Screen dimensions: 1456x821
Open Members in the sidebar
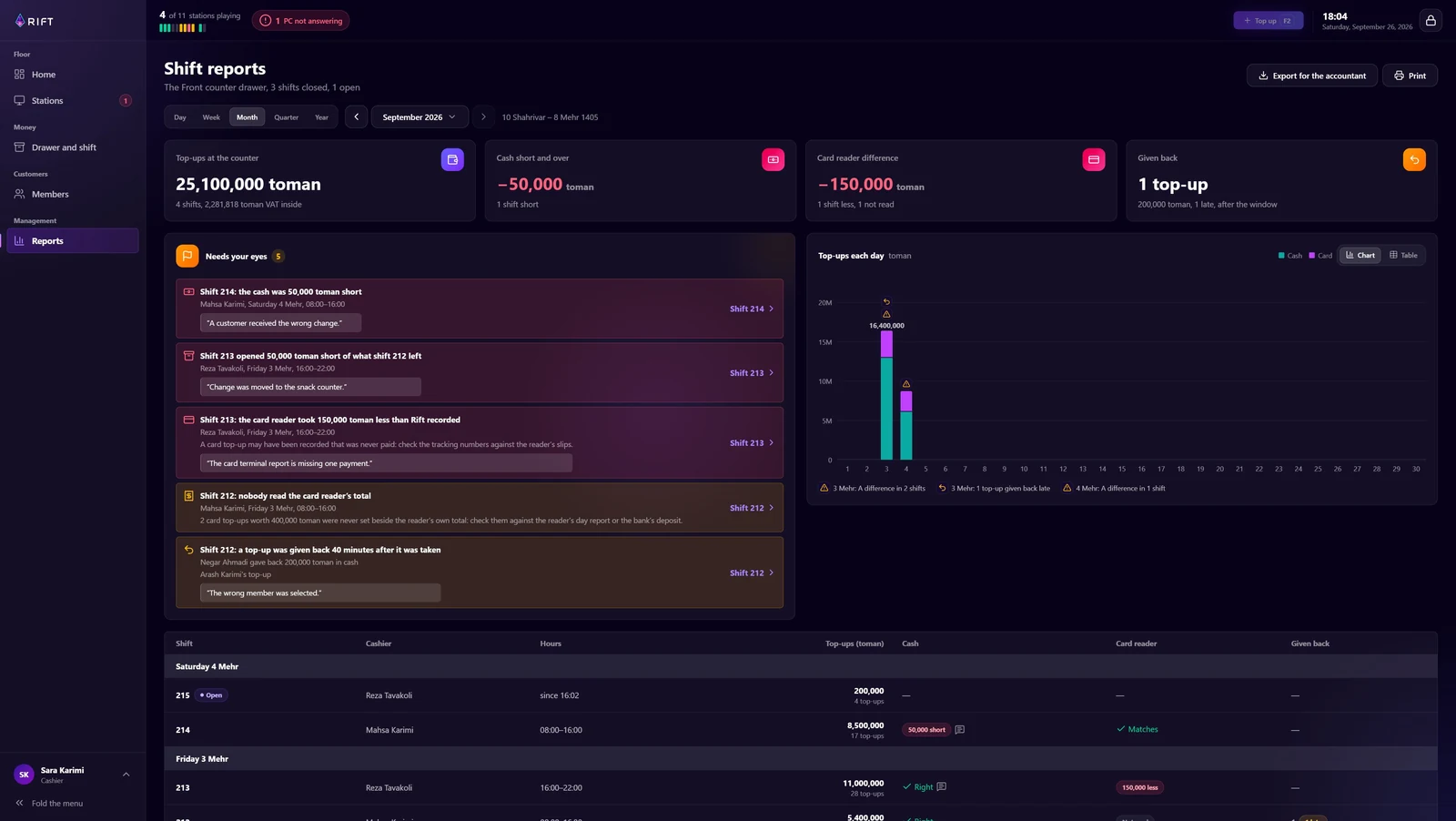point(73,194)
